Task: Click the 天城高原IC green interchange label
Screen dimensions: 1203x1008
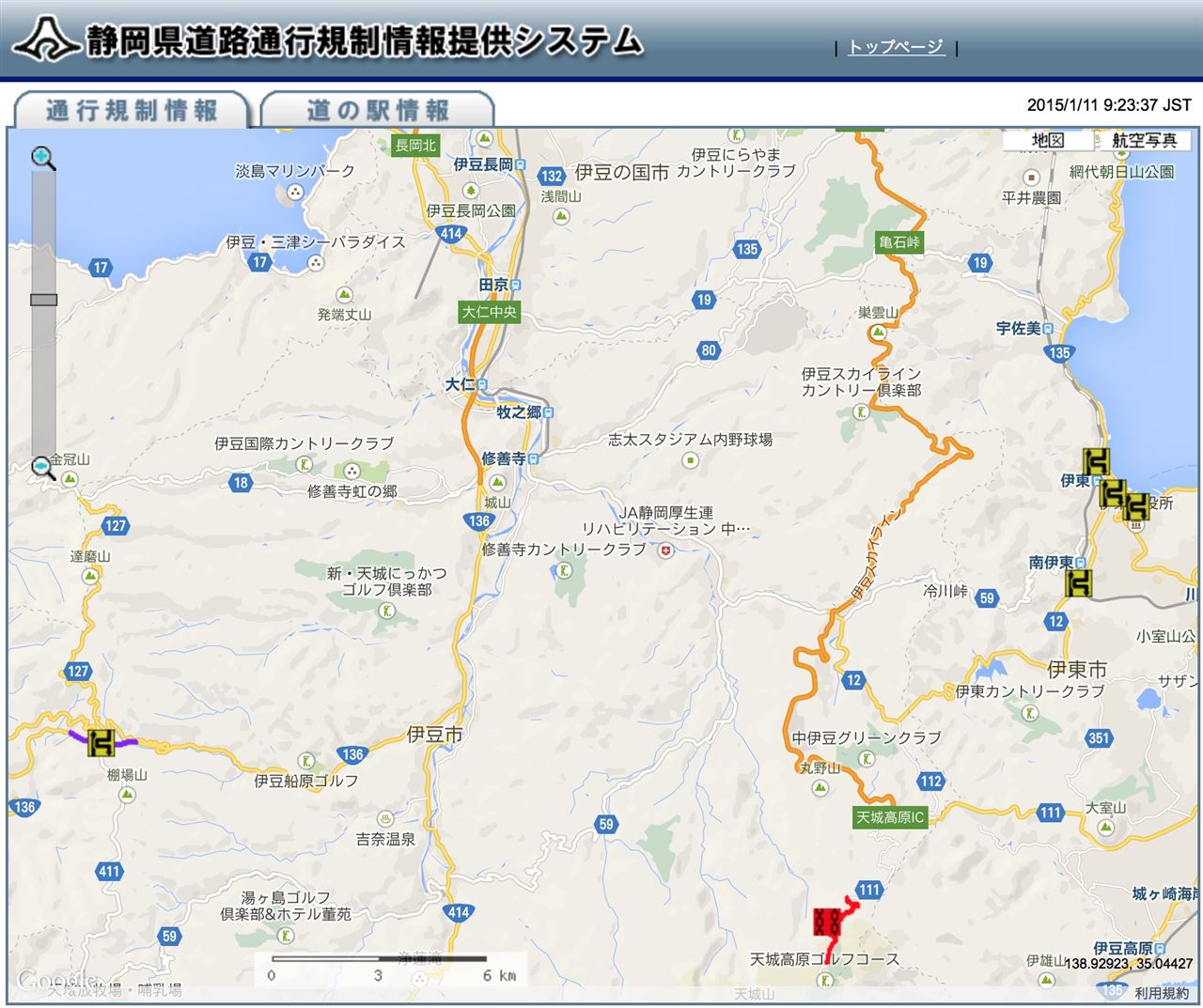Action: tap(890, 817)
